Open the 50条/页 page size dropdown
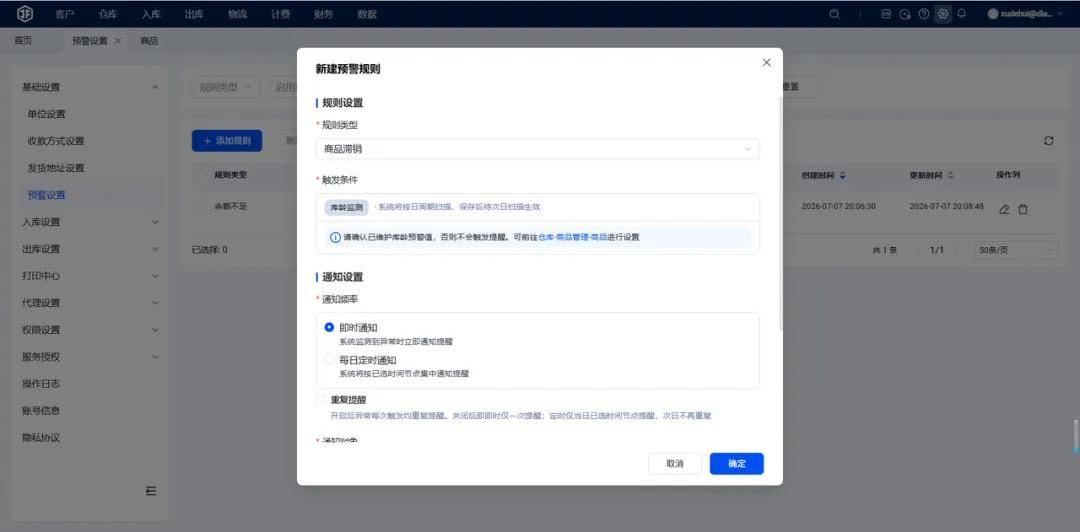Image resolution: width=1080 pixels, height=532 pixels. (x=1016, y=250)
